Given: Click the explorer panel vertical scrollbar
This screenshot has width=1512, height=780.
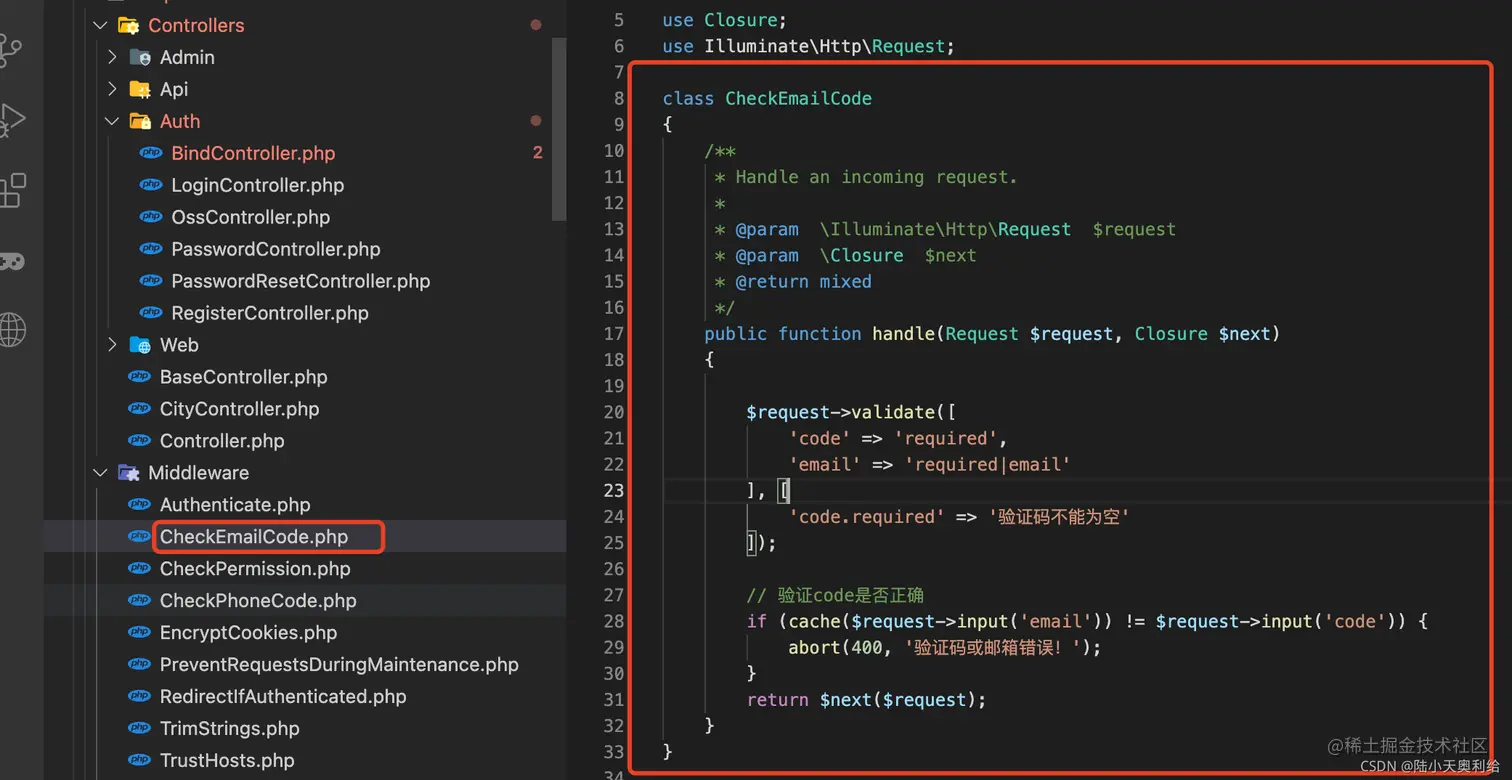Looking at the screenshot, I should pyautogui.click(x=559, y=128).
